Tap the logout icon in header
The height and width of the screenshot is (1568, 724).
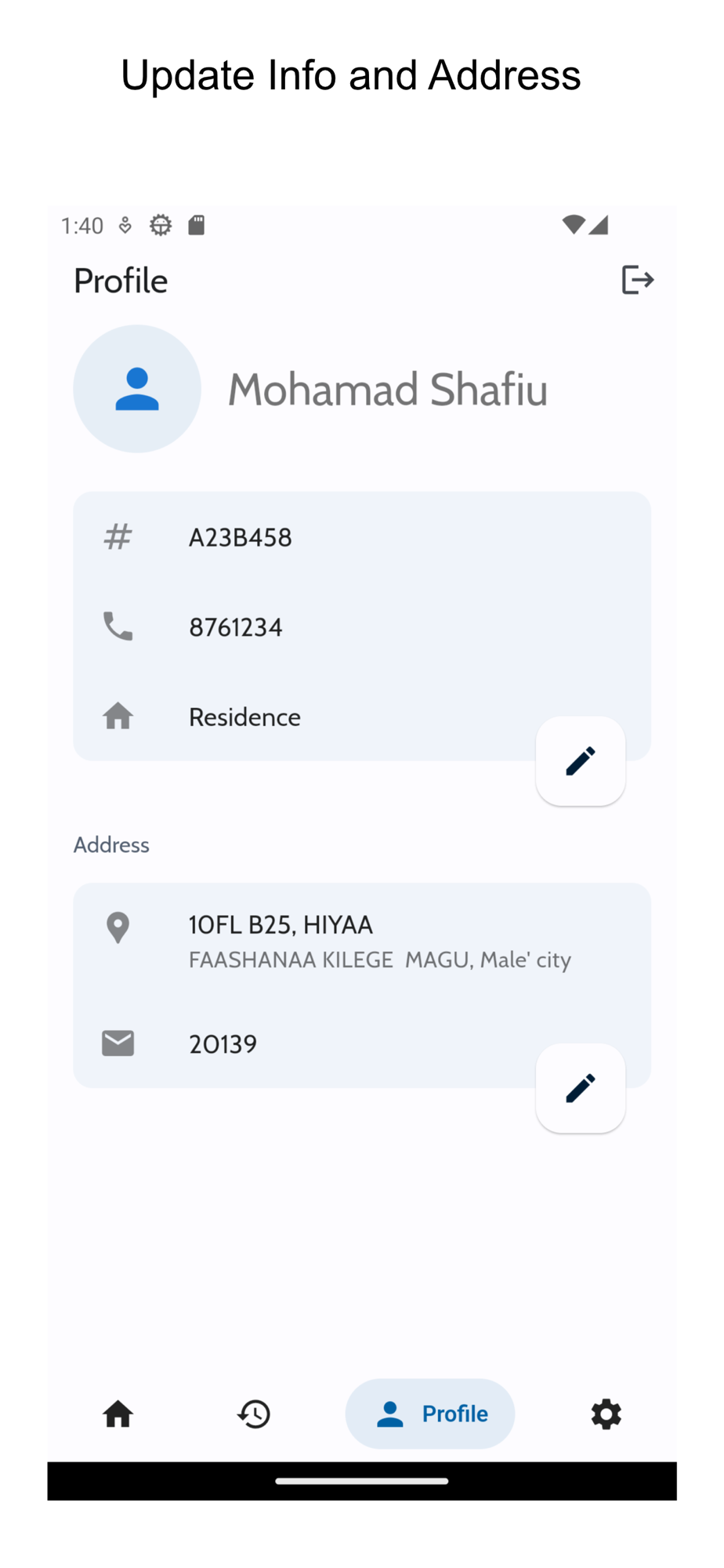tap(637, 280)
